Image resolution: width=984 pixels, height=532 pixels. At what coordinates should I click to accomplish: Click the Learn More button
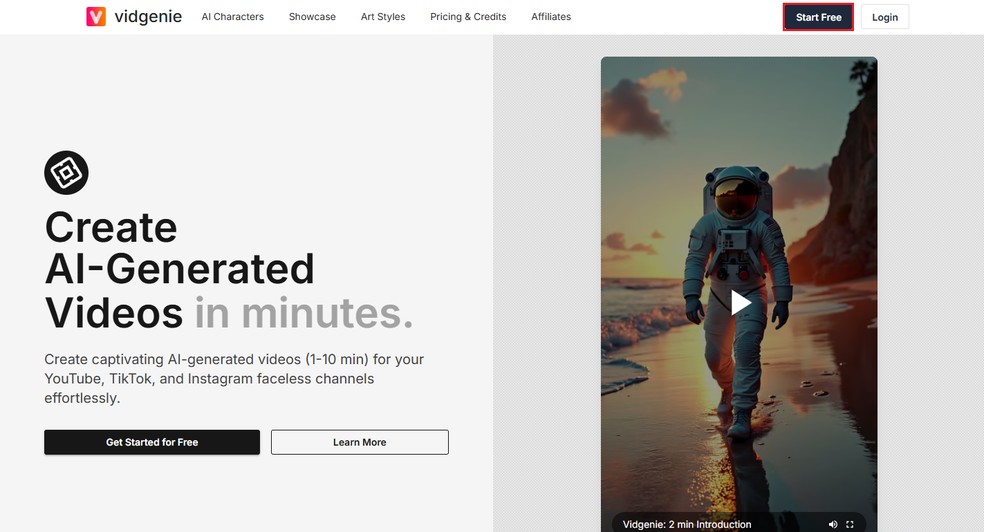[360, 442]
